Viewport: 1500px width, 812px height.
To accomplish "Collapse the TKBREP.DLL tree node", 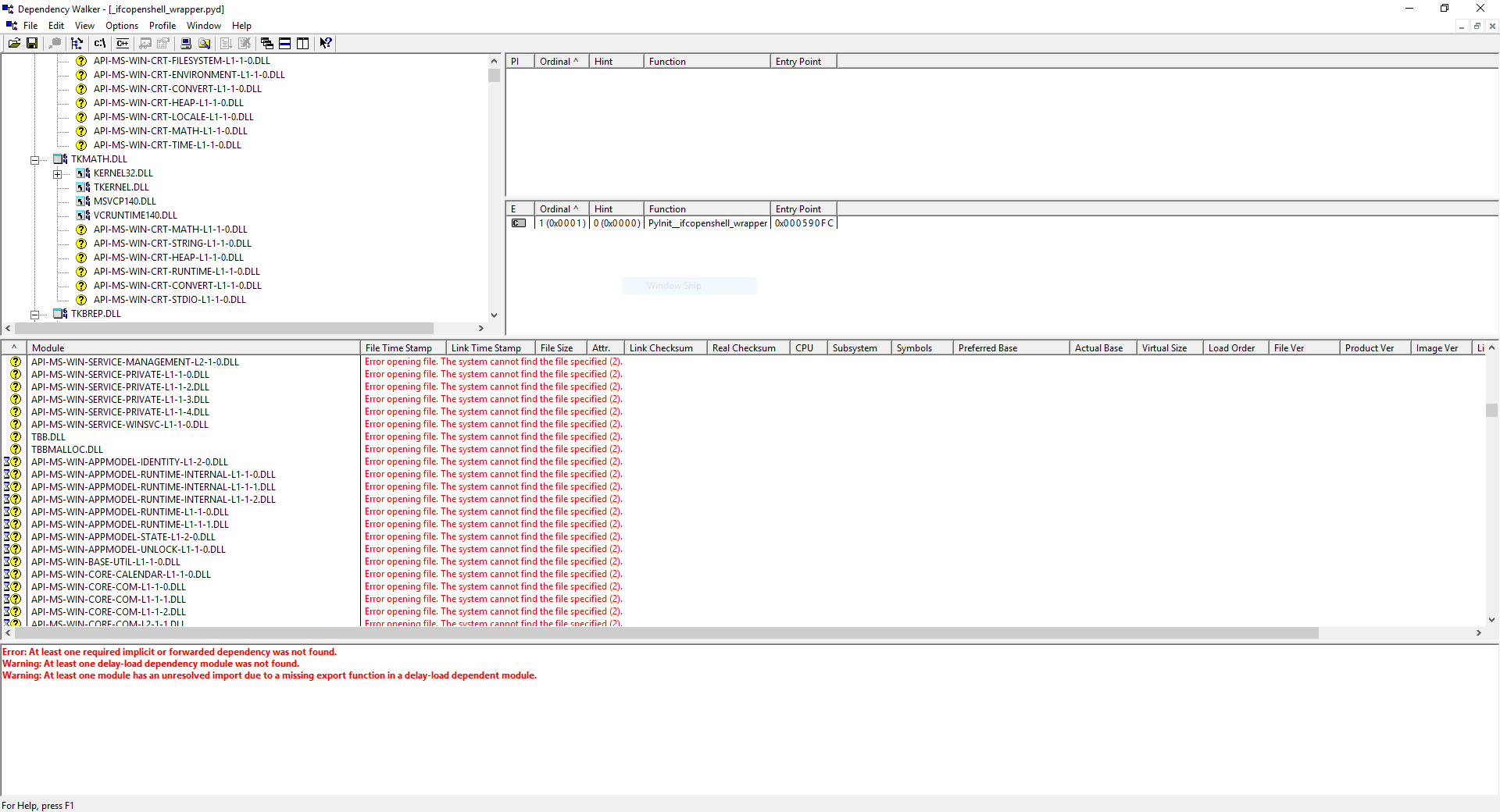I will coord(35,314).
